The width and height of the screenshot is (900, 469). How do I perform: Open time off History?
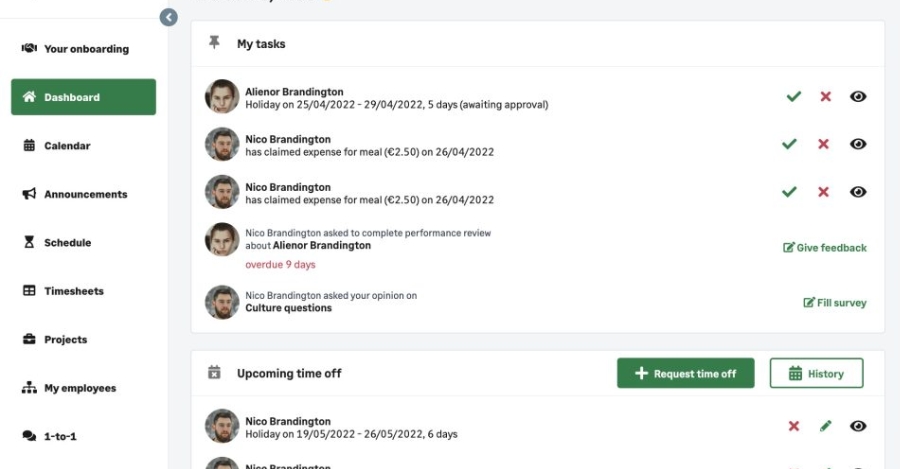[816, 374]
